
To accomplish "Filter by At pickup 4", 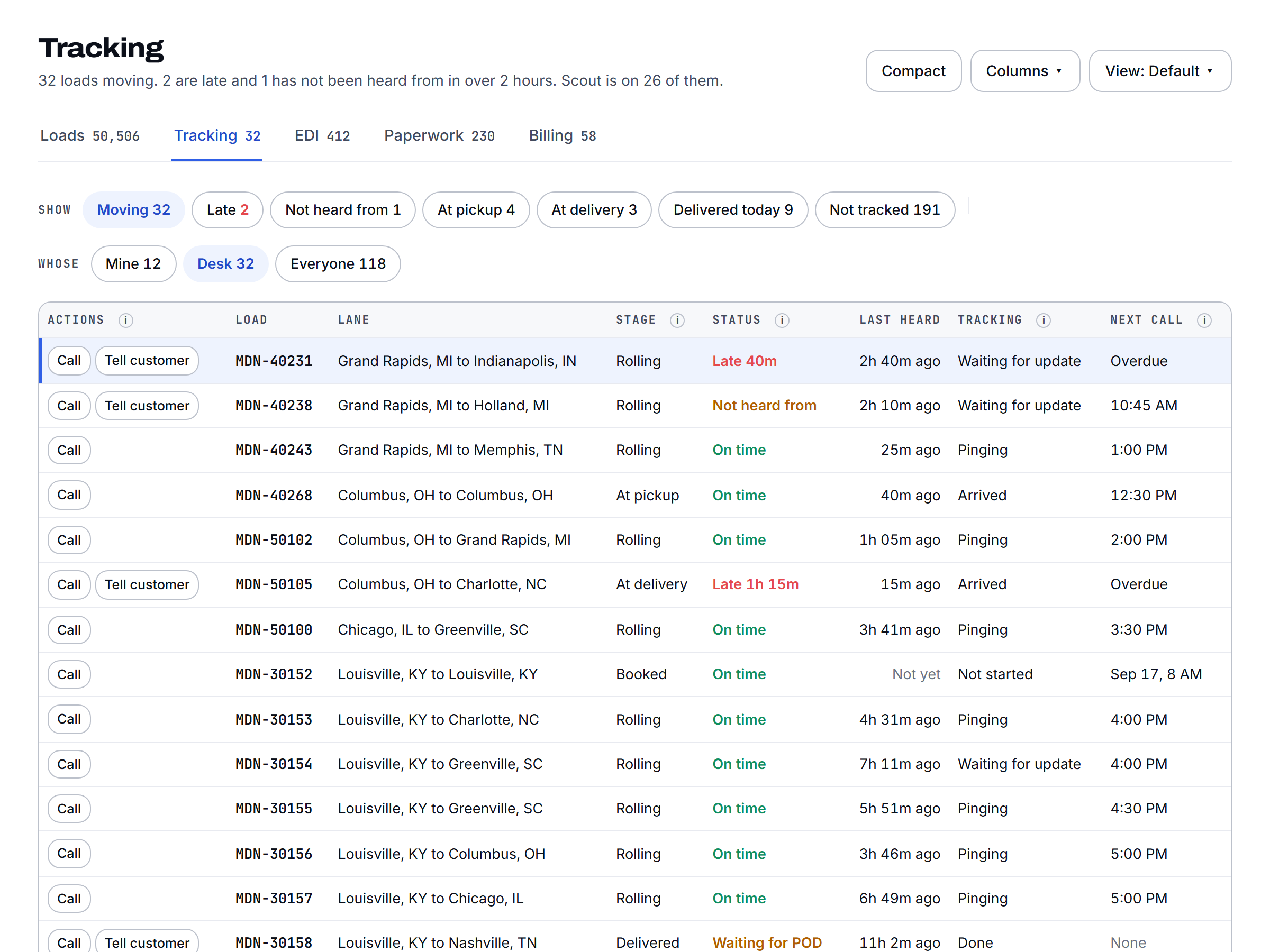I will click(x=476, y=209).
